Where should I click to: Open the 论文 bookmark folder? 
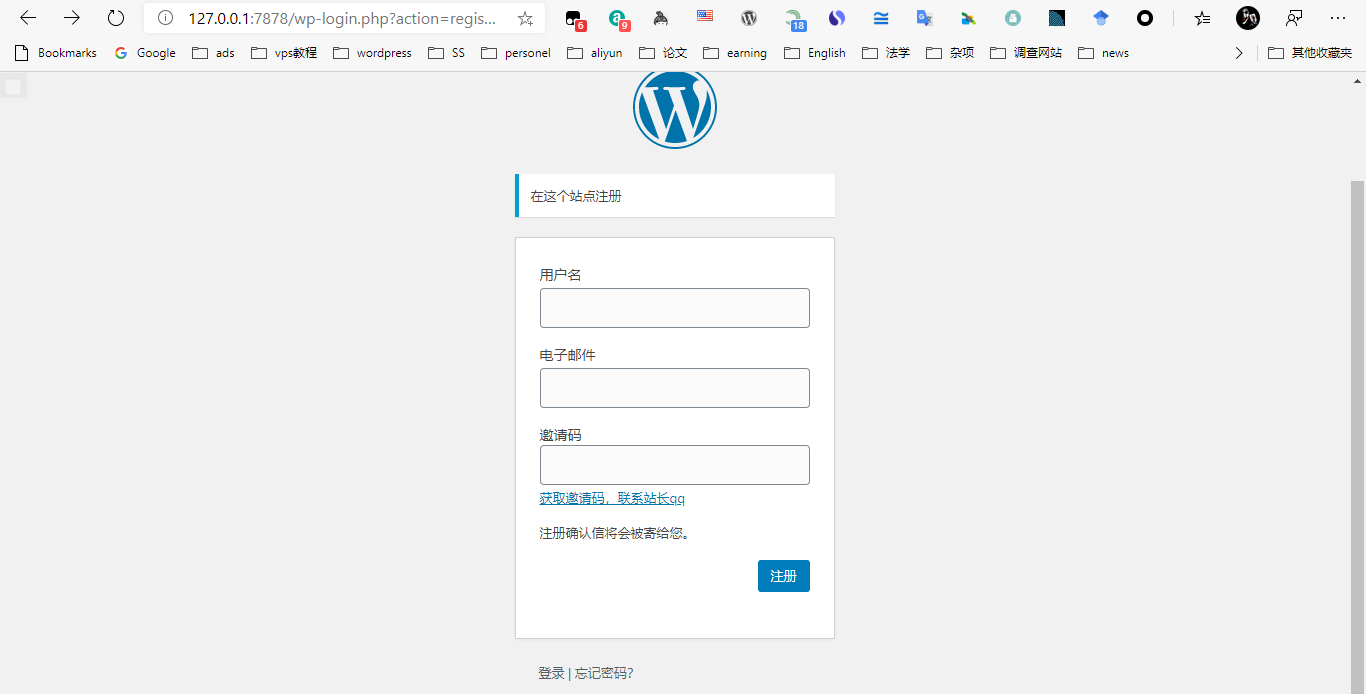663,53
